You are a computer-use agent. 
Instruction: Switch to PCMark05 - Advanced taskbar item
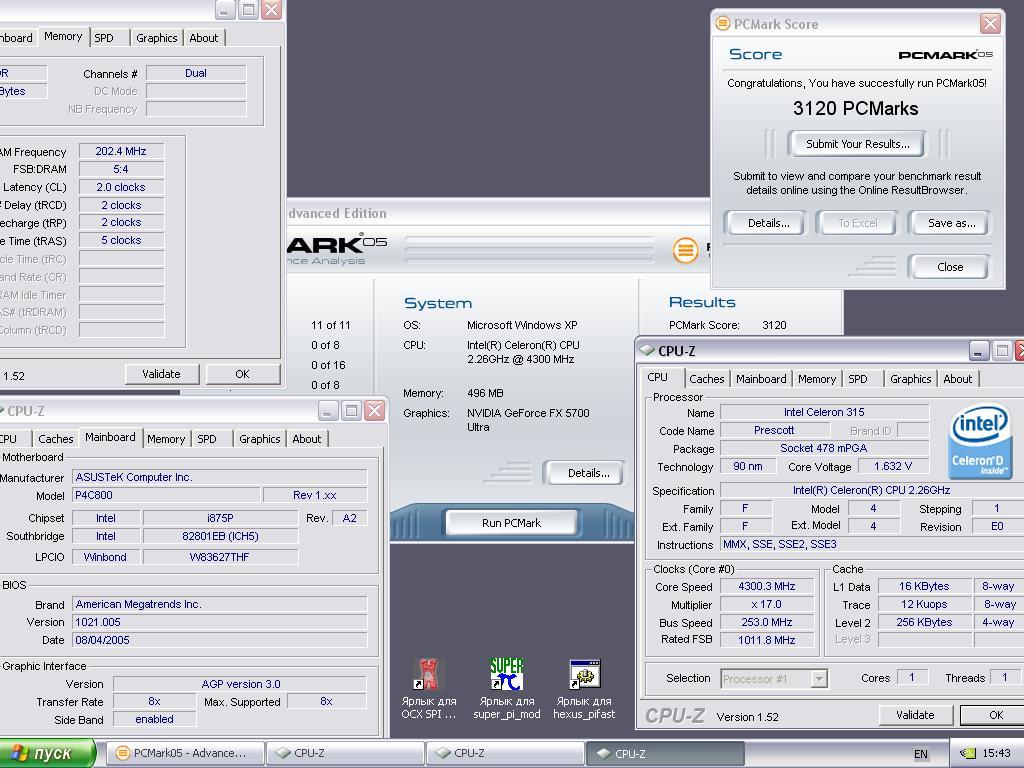click(x=185, y=753)
